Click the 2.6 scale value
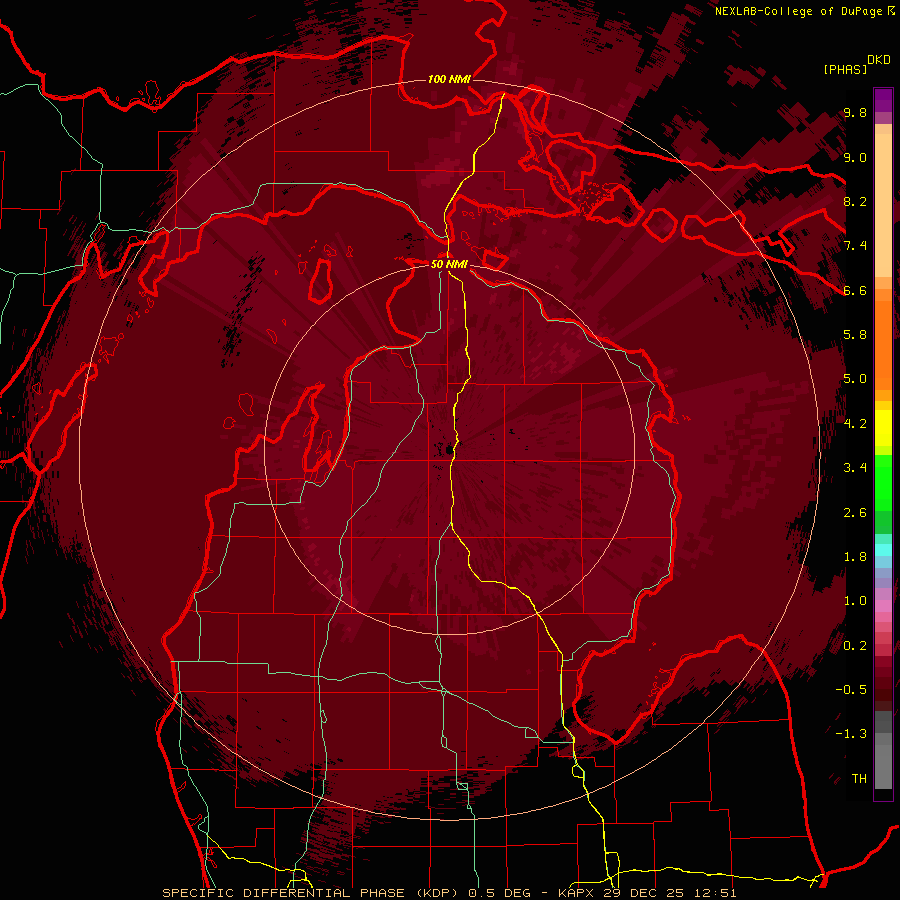900x900 pixels. coord(855,513)
